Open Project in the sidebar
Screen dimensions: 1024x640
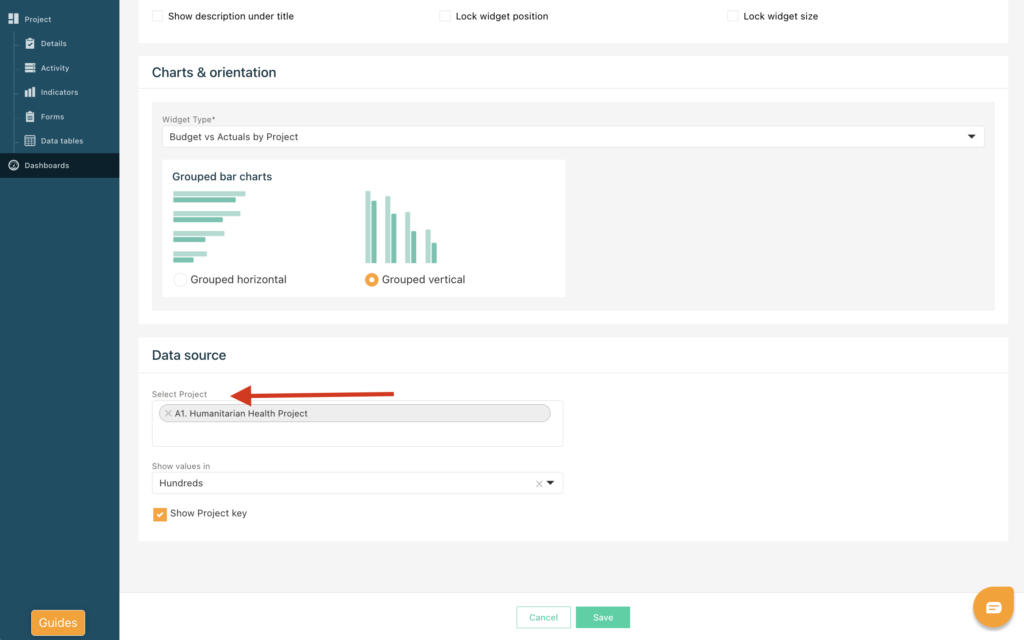tap(38, 19)
